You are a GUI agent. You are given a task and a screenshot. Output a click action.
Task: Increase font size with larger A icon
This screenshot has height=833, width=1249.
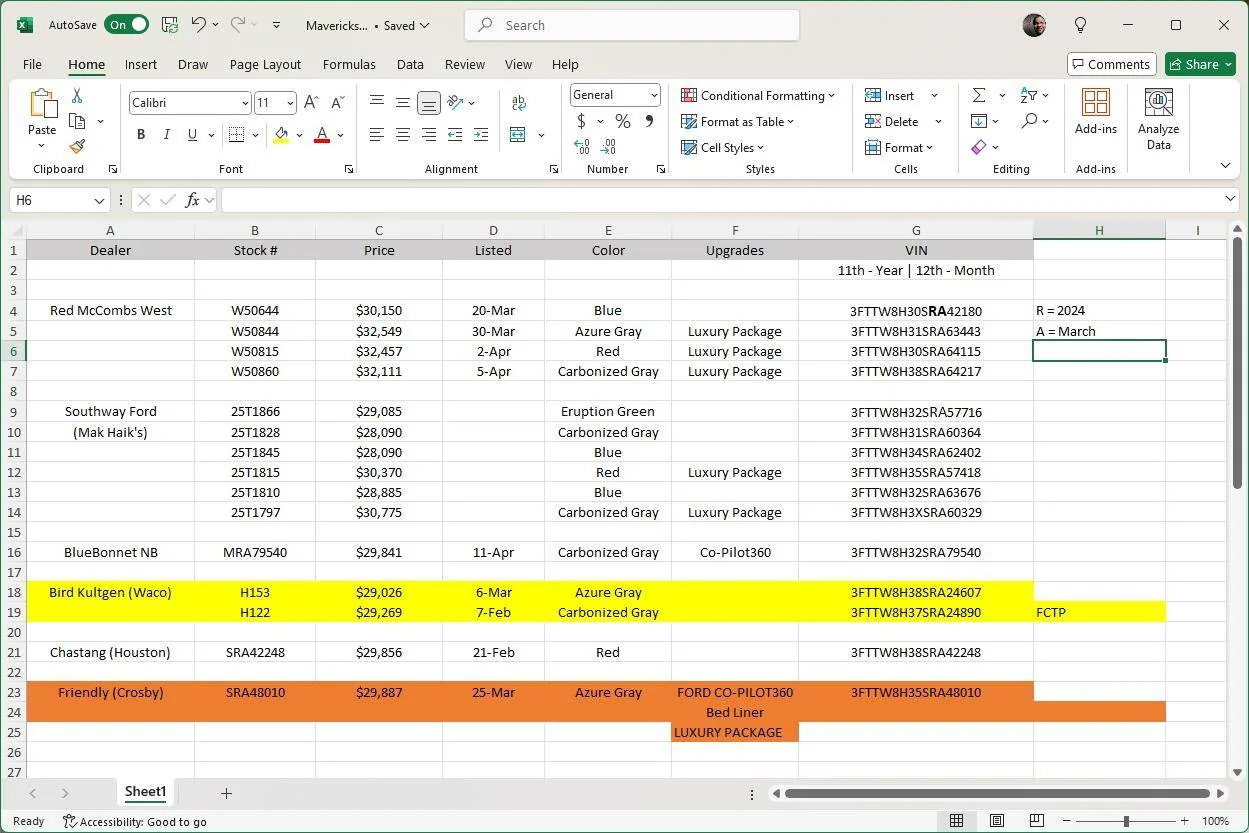click(x=311, y=102)
